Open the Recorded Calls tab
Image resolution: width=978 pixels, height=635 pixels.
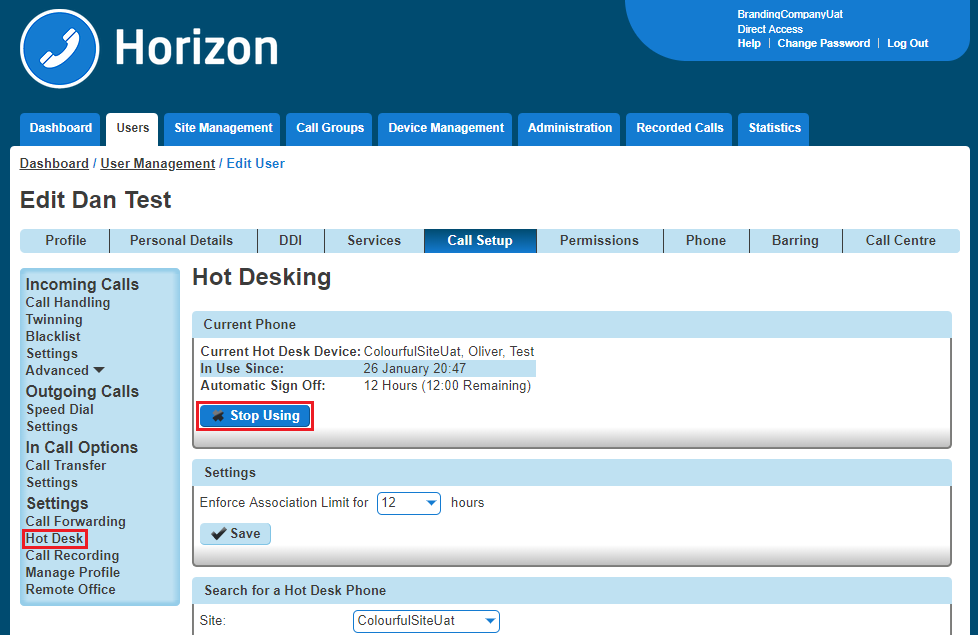pos(679,128)
